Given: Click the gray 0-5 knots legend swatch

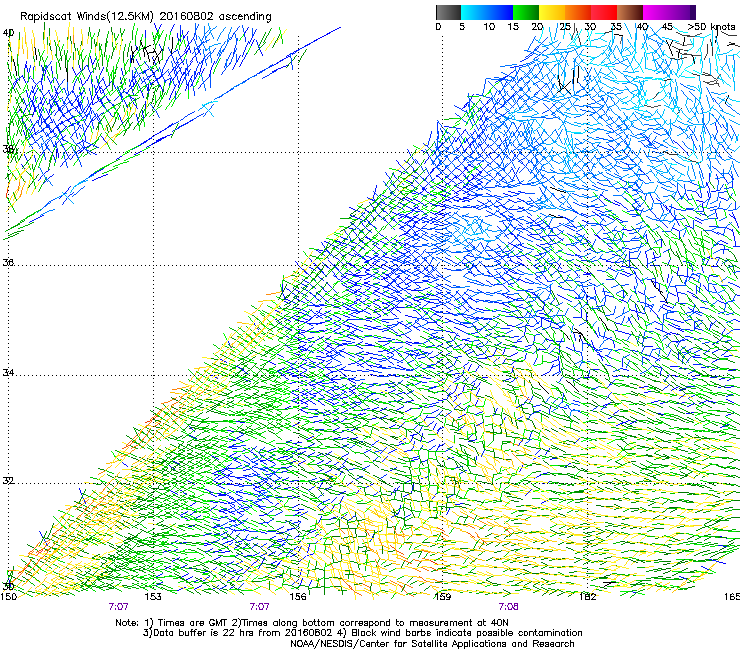Looking at the screenshot, I should (448, 12).
